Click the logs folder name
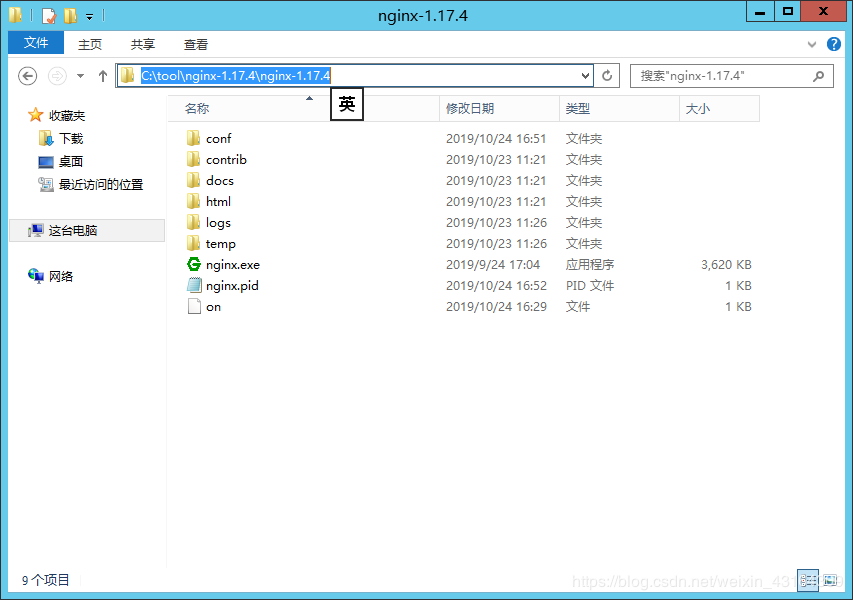The image size is (853, 600). point(218,223)
